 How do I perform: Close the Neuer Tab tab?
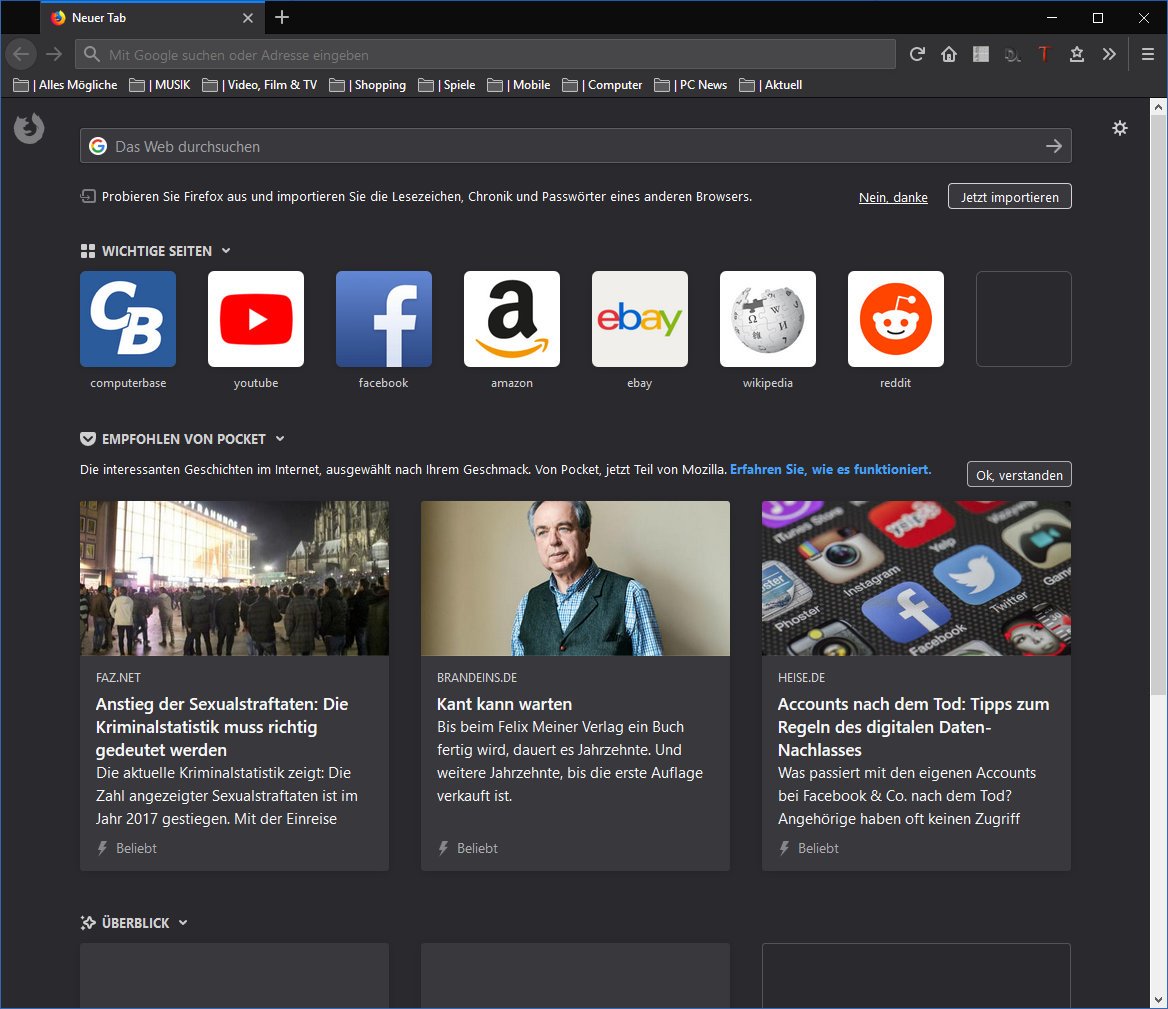pos(248,18)
